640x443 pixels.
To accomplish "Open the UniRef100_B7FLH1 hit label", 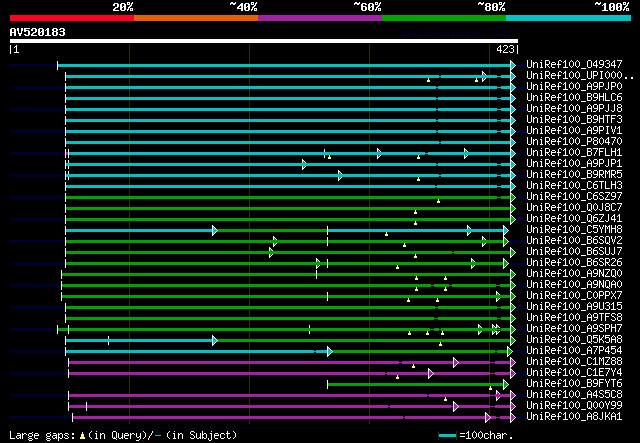I will [x=573, y=153].
